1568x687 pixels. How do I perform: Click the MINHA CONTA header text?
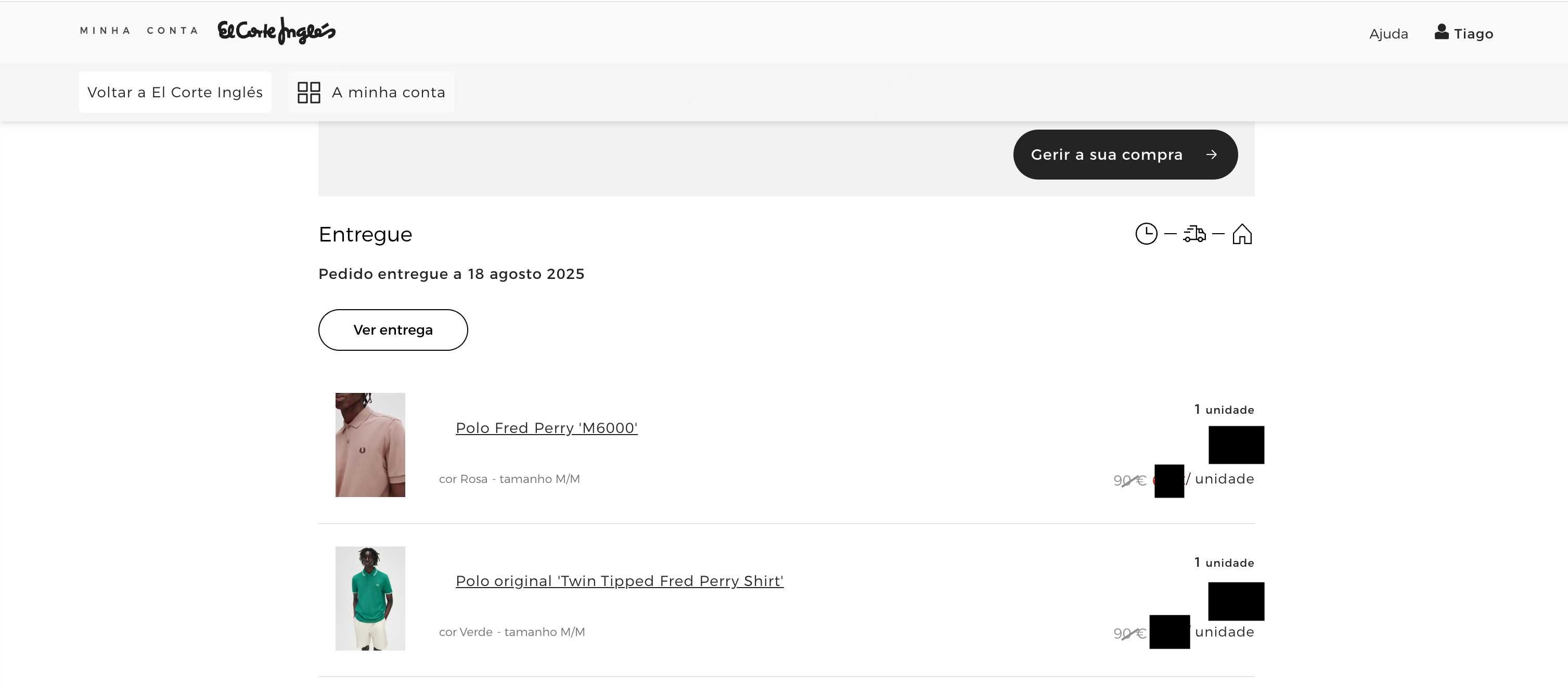139,31
